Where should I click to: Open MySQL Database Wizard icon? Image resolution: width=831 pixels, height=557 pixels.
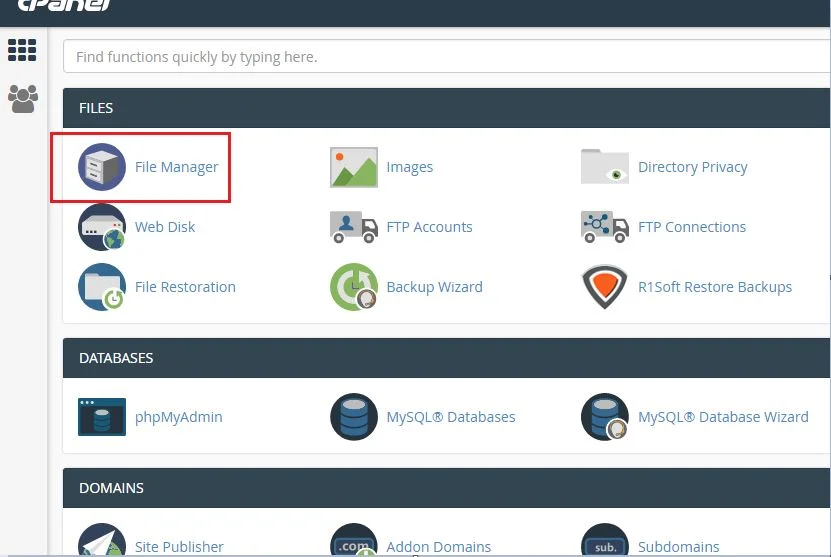pyautogui.click(x=605, y=417)
